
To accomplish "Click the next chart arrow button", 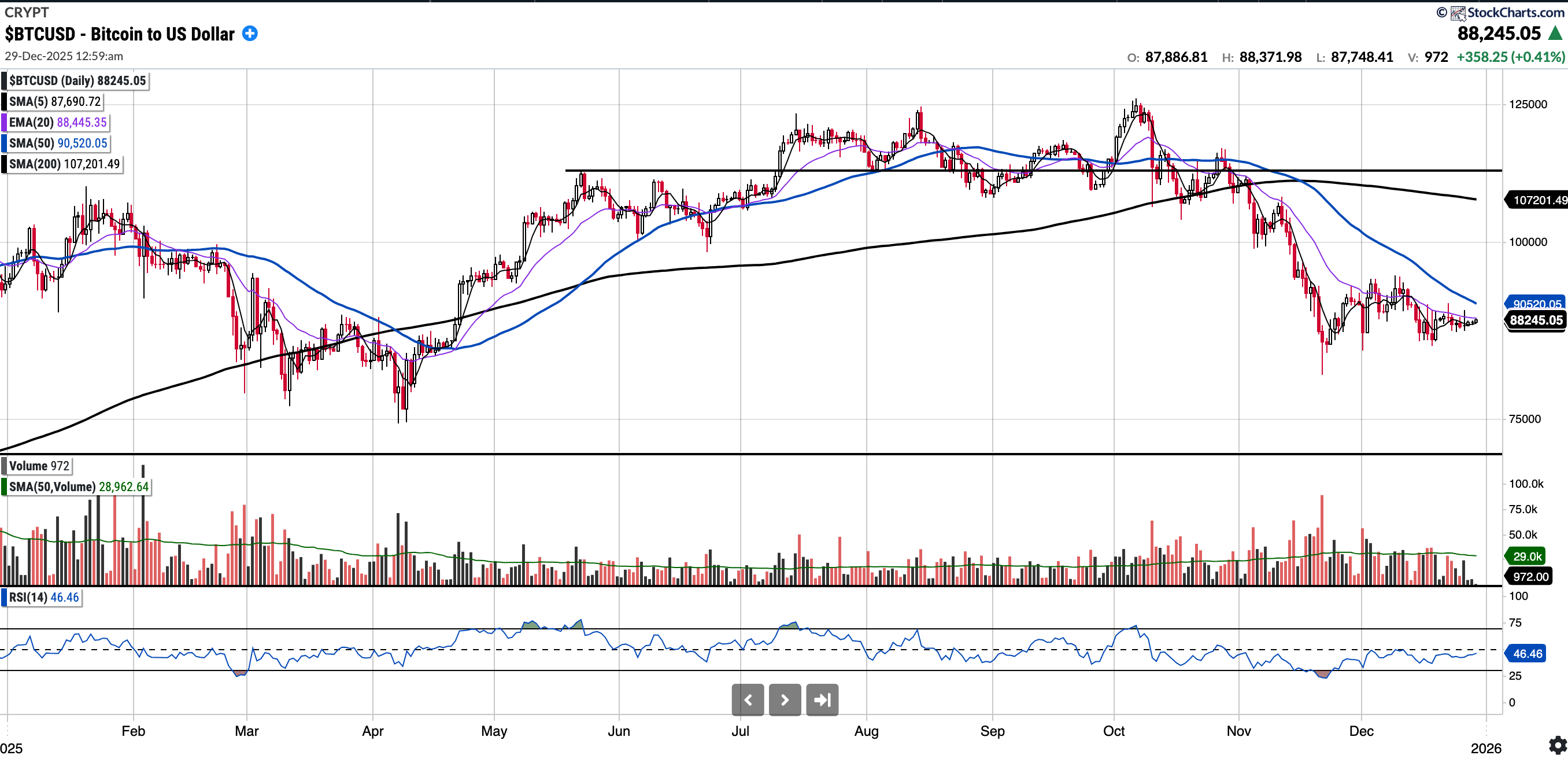I will click(x=785, y=699).
